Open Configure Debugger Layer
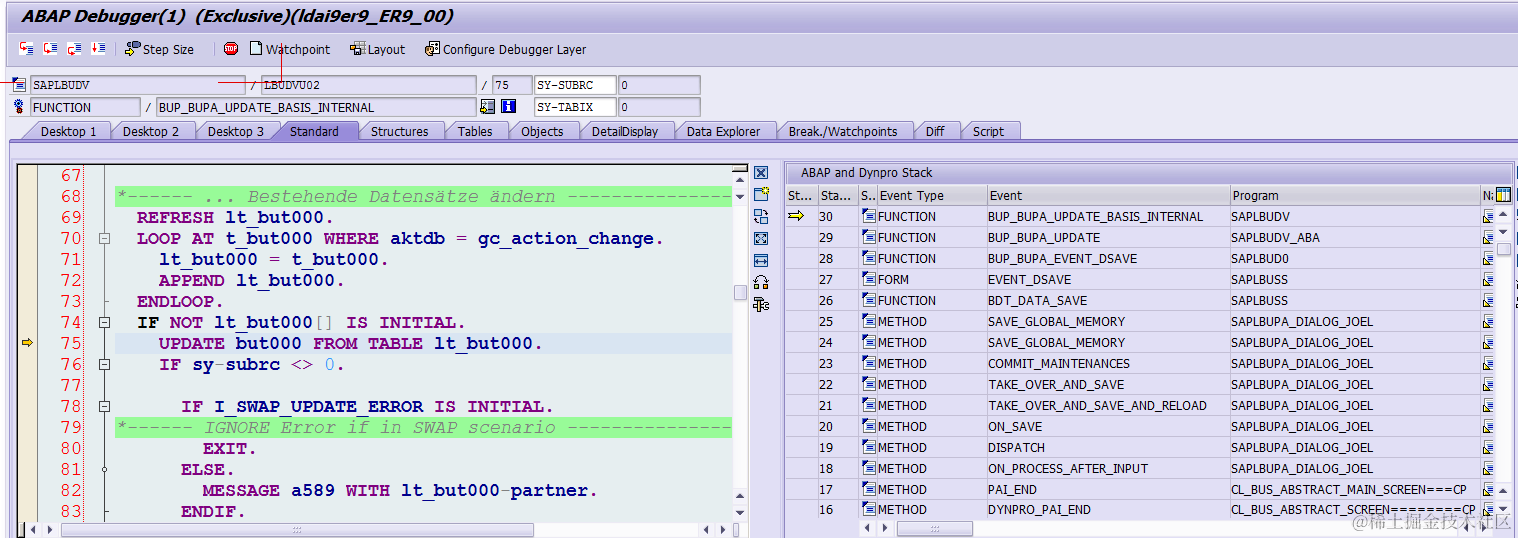Screen dimensions: 1518x538 [505, 49]
